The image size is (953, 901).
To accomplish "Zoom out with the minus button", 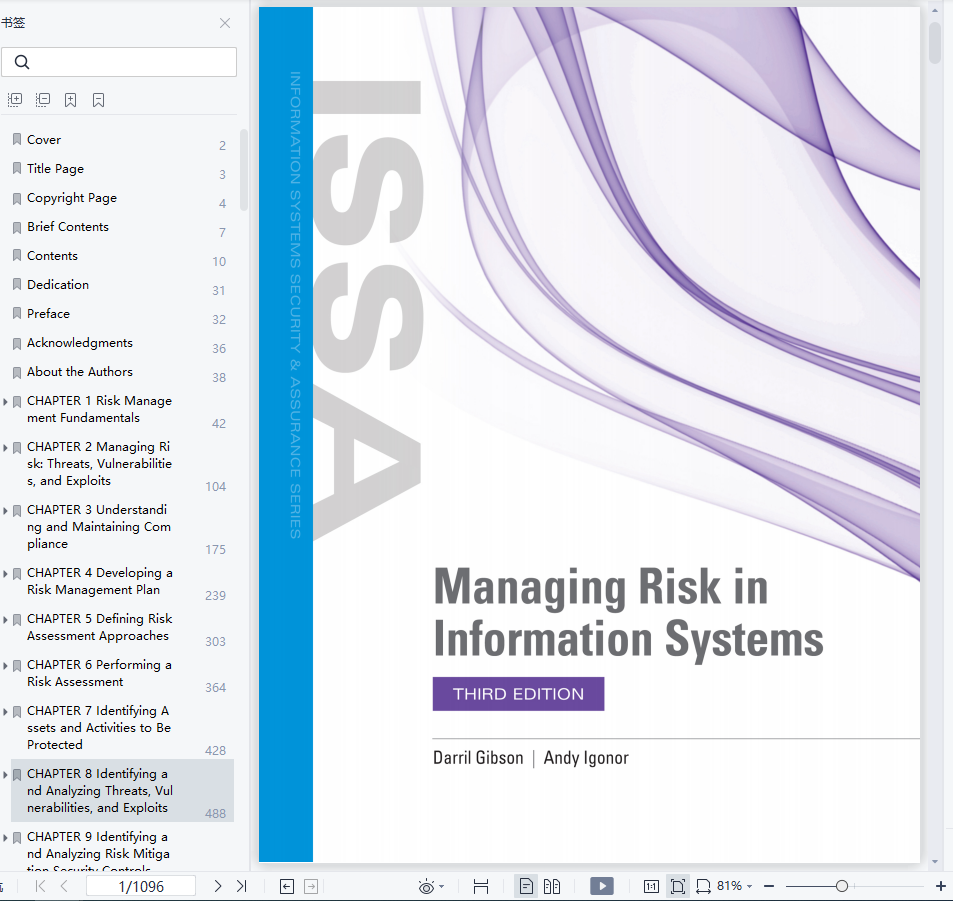I will click(769, 886).
